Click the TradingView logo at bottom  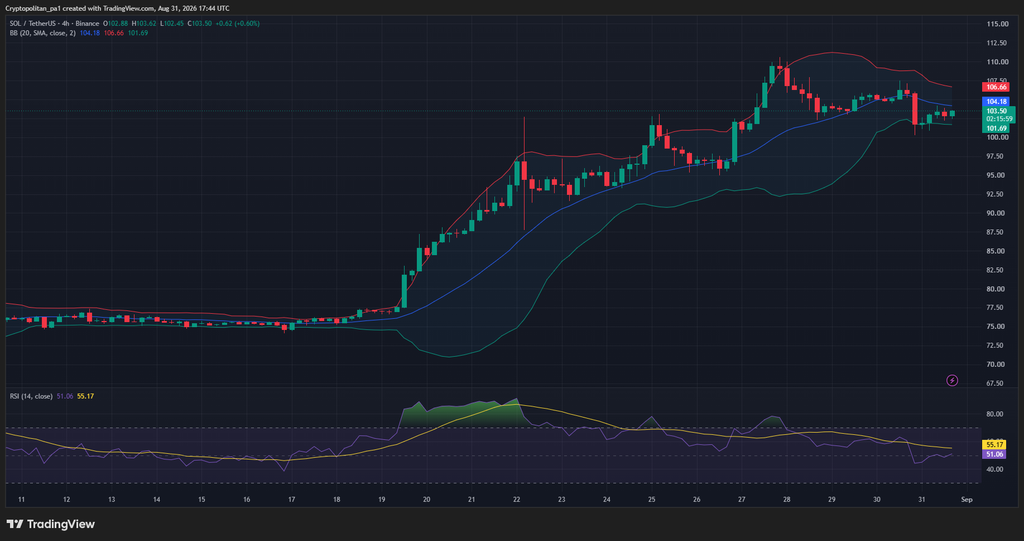[50, 524]
